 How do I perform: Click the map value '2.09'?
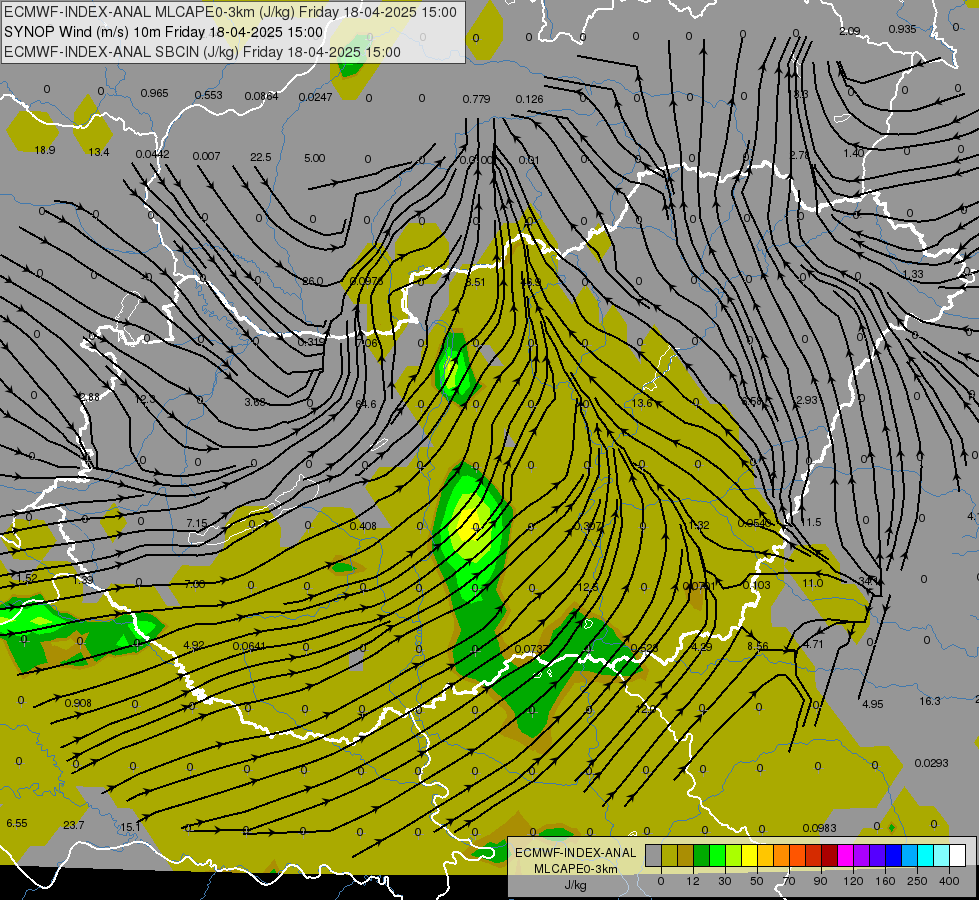pyautogui.click(x=850, y=31)
